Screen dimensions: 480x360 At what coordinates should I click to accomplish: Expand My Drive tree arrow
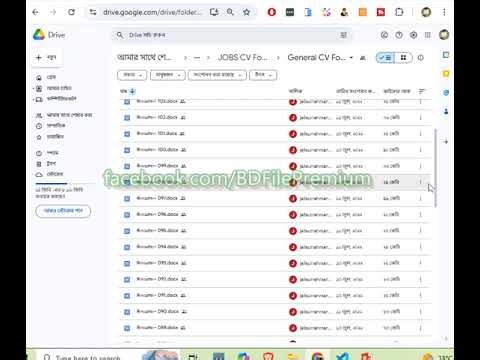point(34,88)
